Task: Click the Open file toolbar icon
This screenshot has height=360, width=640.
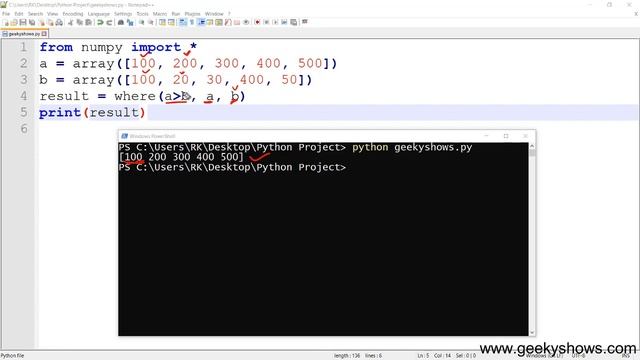Action: (x=14, y=22)
